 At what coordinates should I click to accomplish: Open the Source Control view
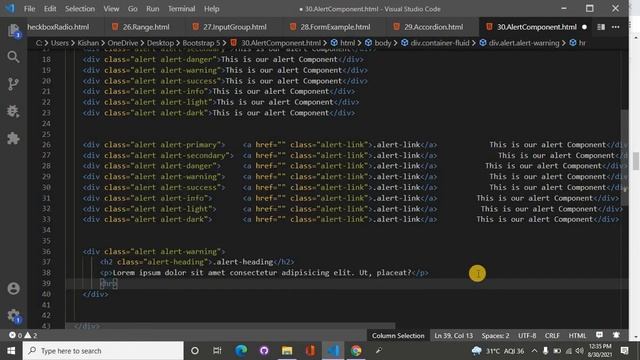click(13, 84)
